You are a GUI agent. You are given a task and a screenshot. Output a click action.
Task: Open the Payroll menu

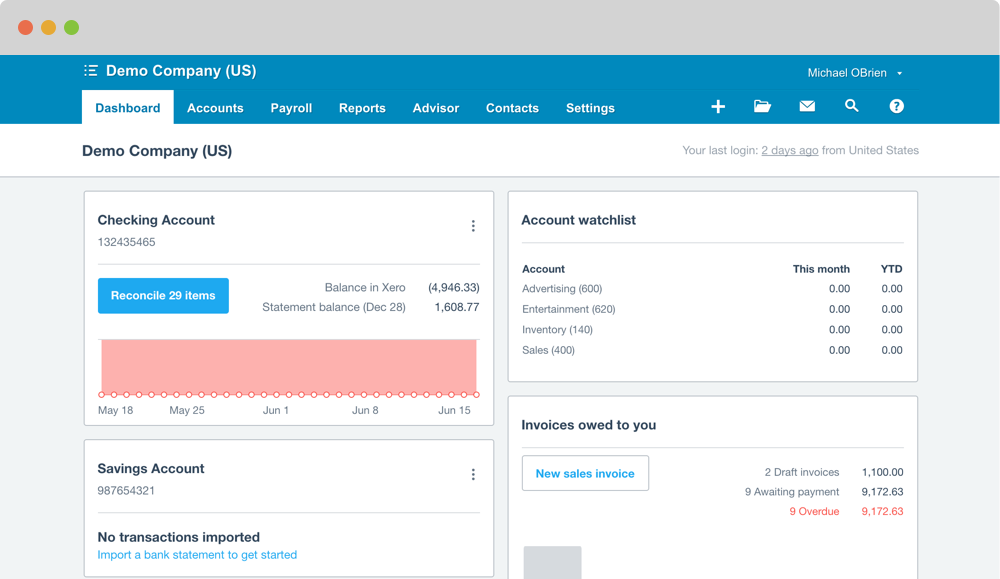point(291,108)
